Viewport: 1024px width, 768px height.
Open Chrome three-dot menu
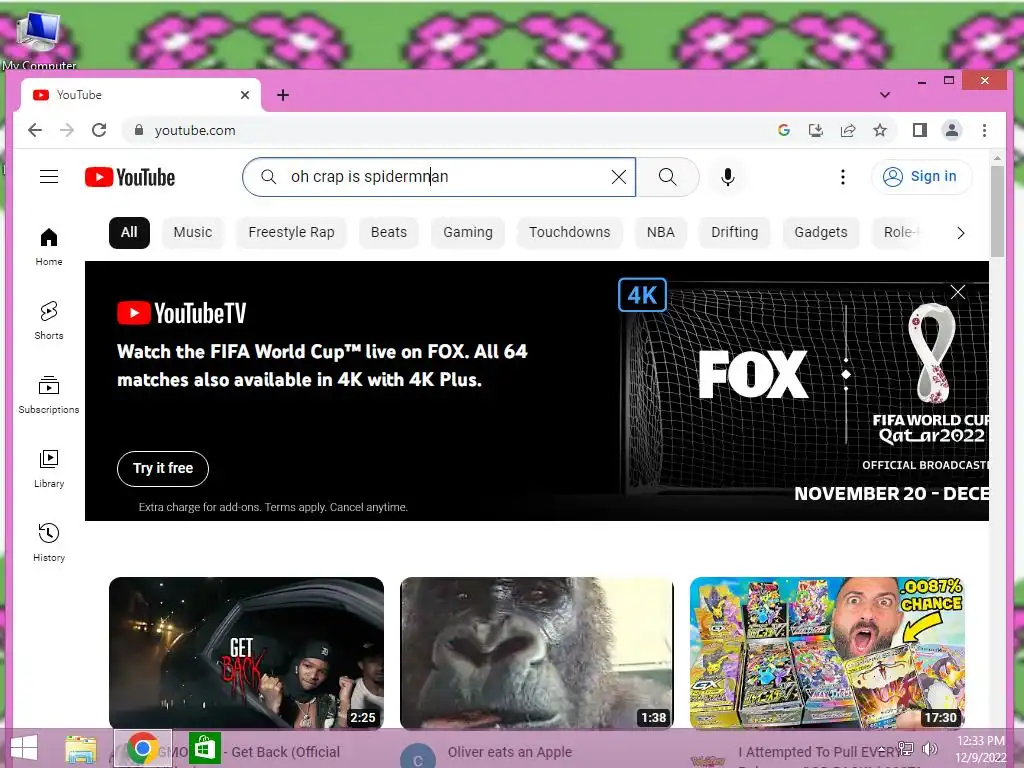pos(984,130)
